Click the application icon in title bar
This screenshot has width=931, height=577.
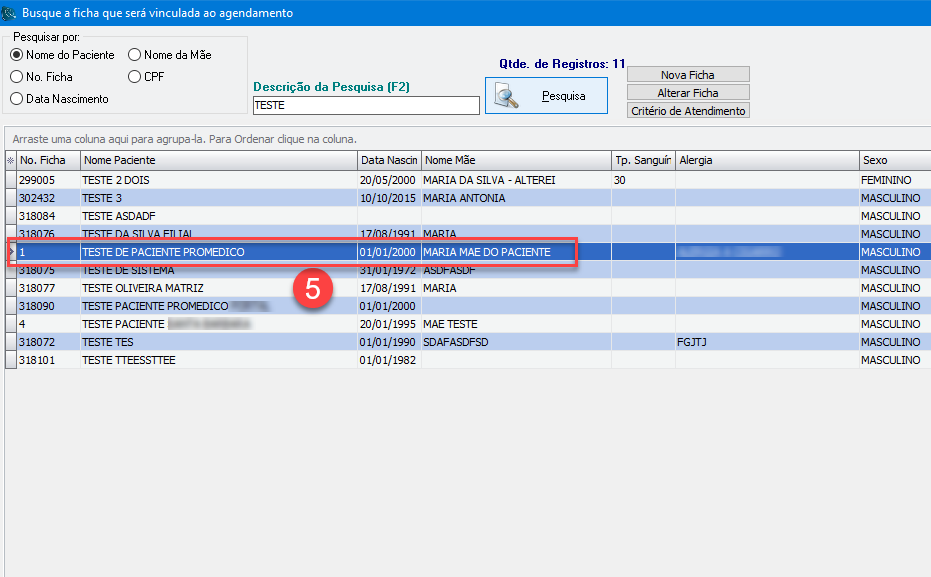[x=10, y=13]
